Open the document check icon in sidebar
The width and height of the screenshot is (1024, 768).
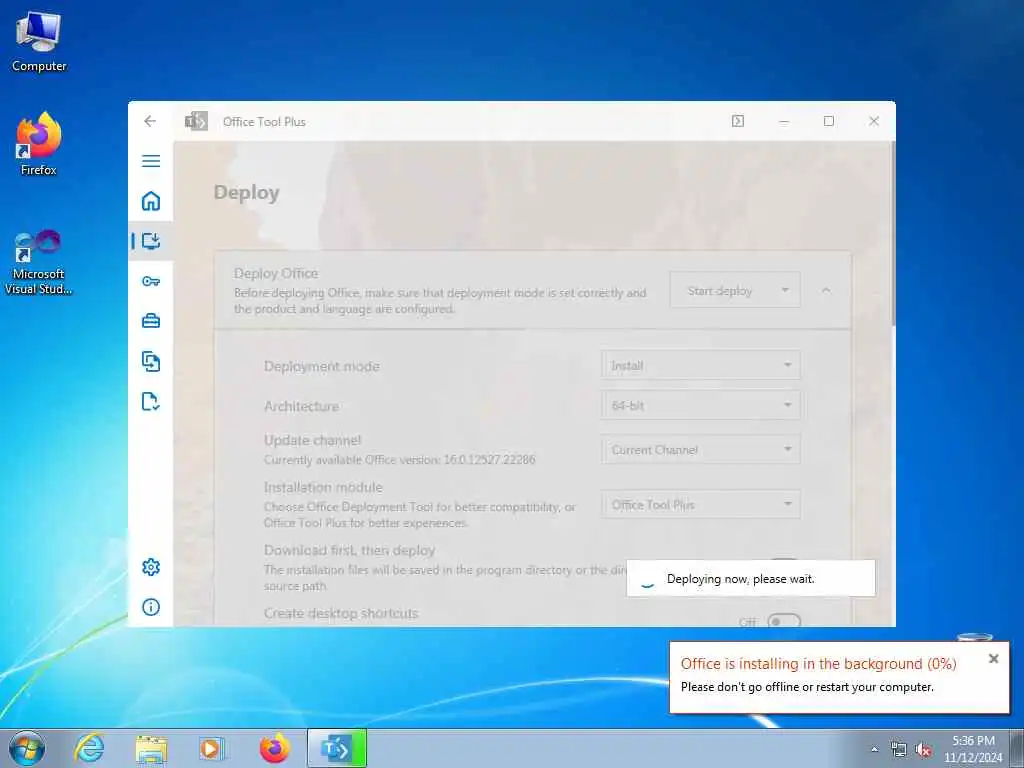click(x=151, y=402)
